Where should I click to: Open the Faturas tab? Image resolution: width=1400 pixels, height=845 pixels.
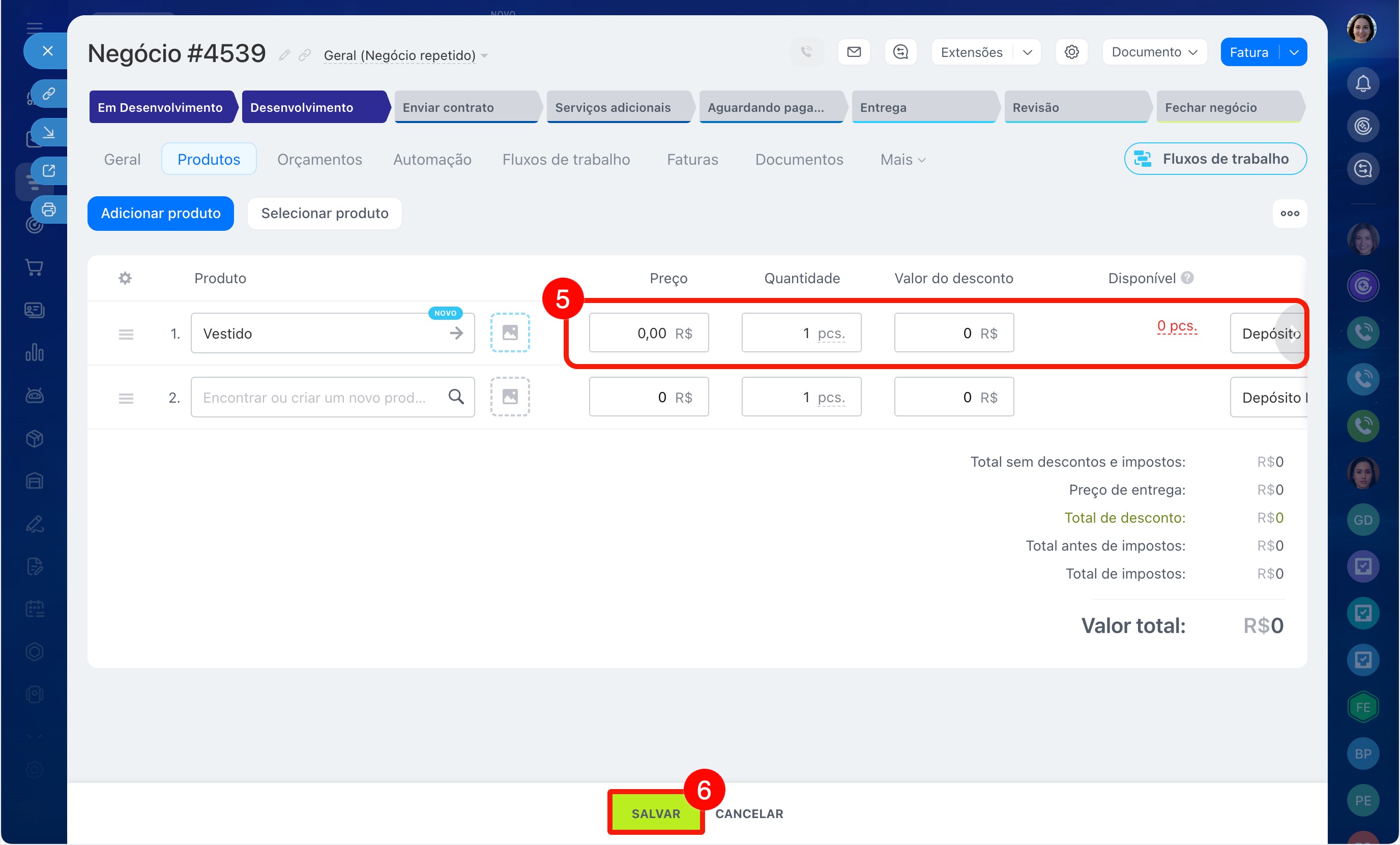coord(692,160)
